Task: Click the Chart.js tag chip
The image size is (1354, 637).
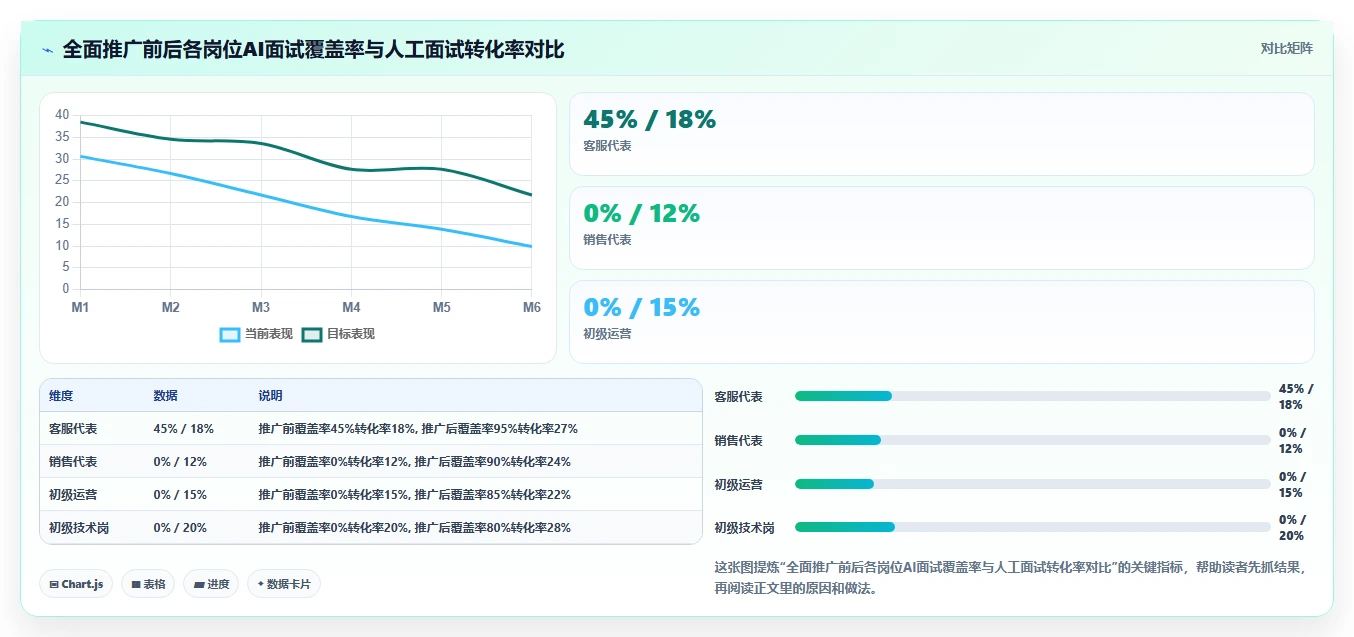Action: (76, 584)
